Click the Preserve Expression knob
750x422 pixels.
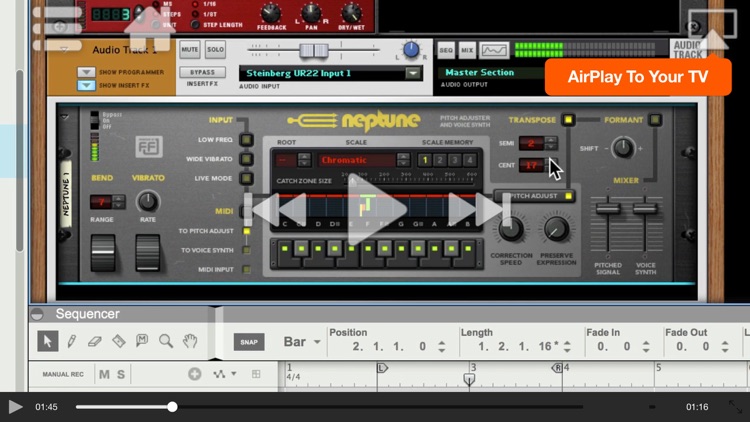point(556,230)
